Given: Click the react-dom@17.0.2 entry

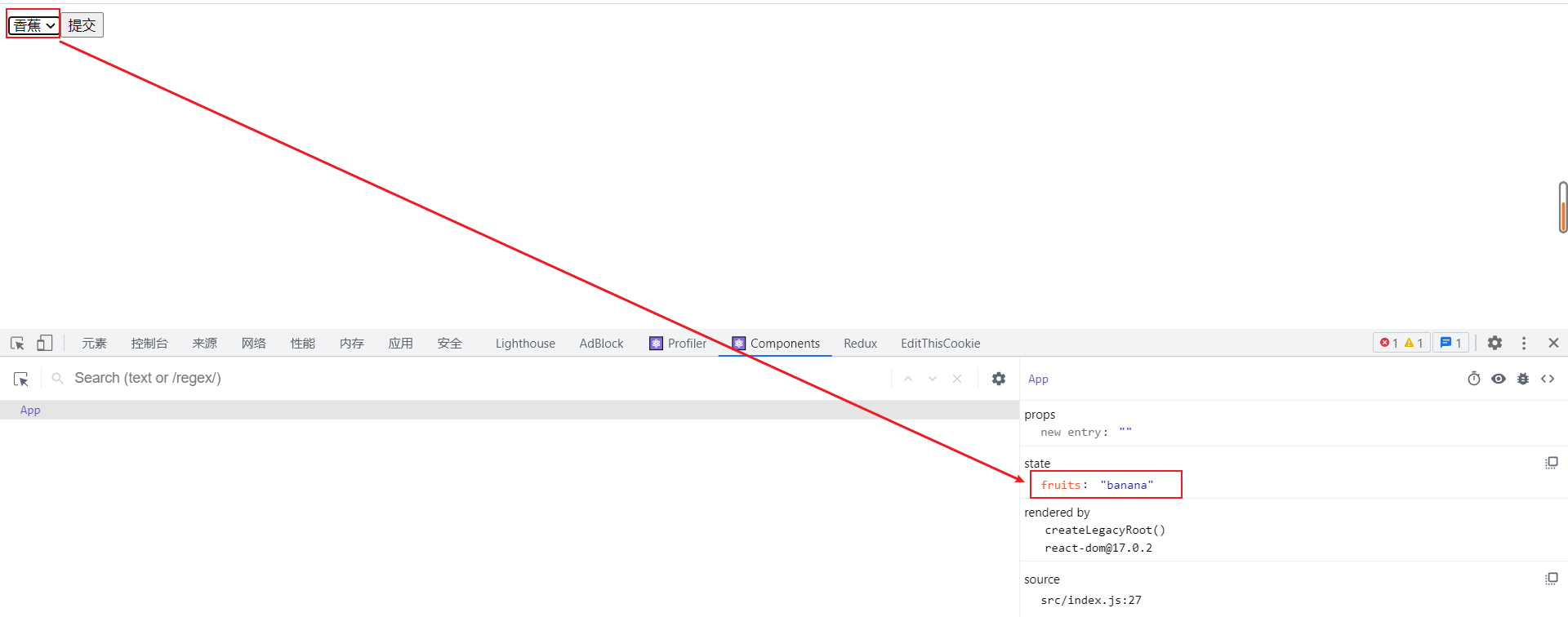Looking at the screenshot, I should pyautogui.click(x=1098, y=548).
